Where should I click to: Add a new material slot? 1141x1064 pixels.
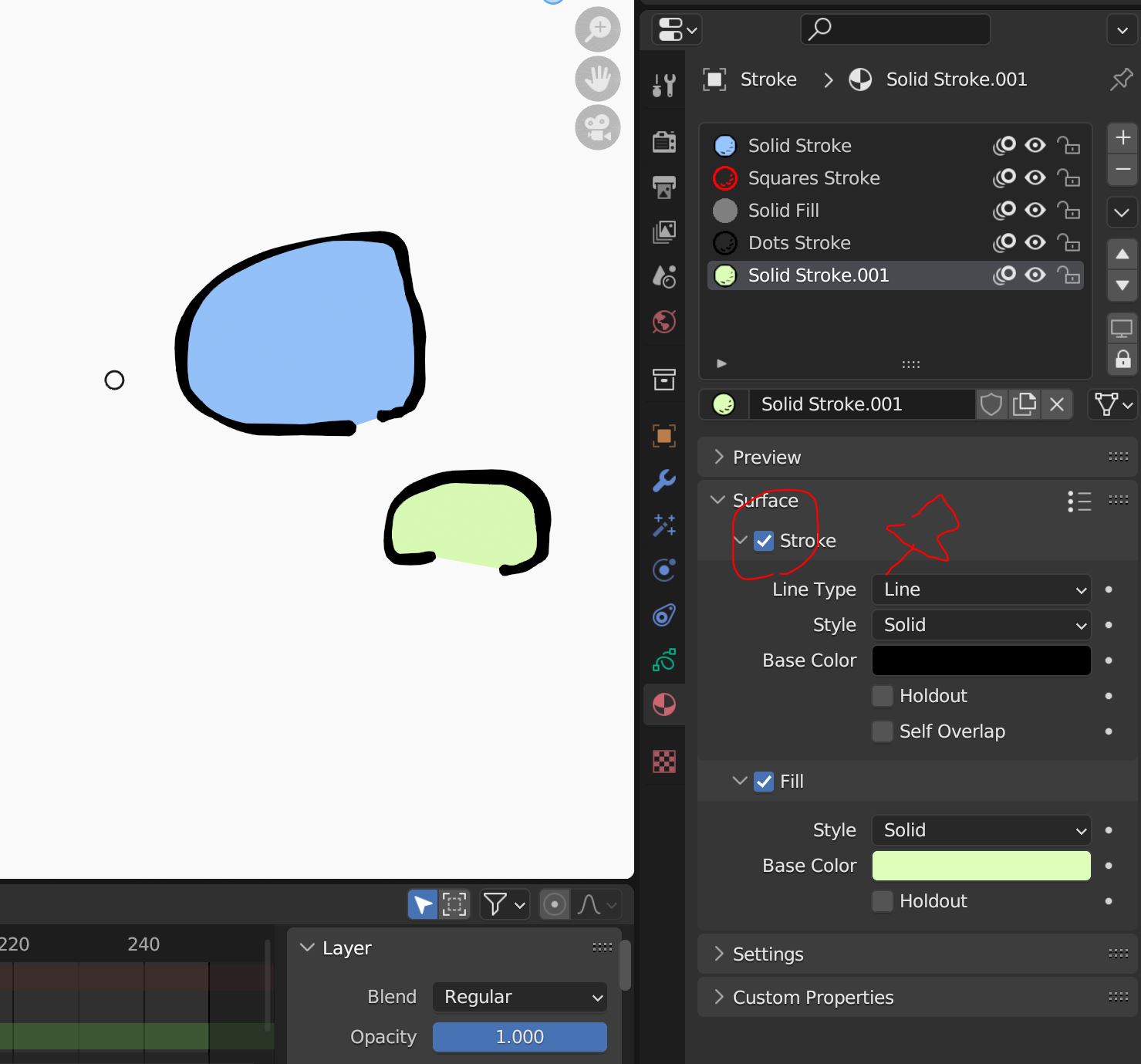point(1122,138)
